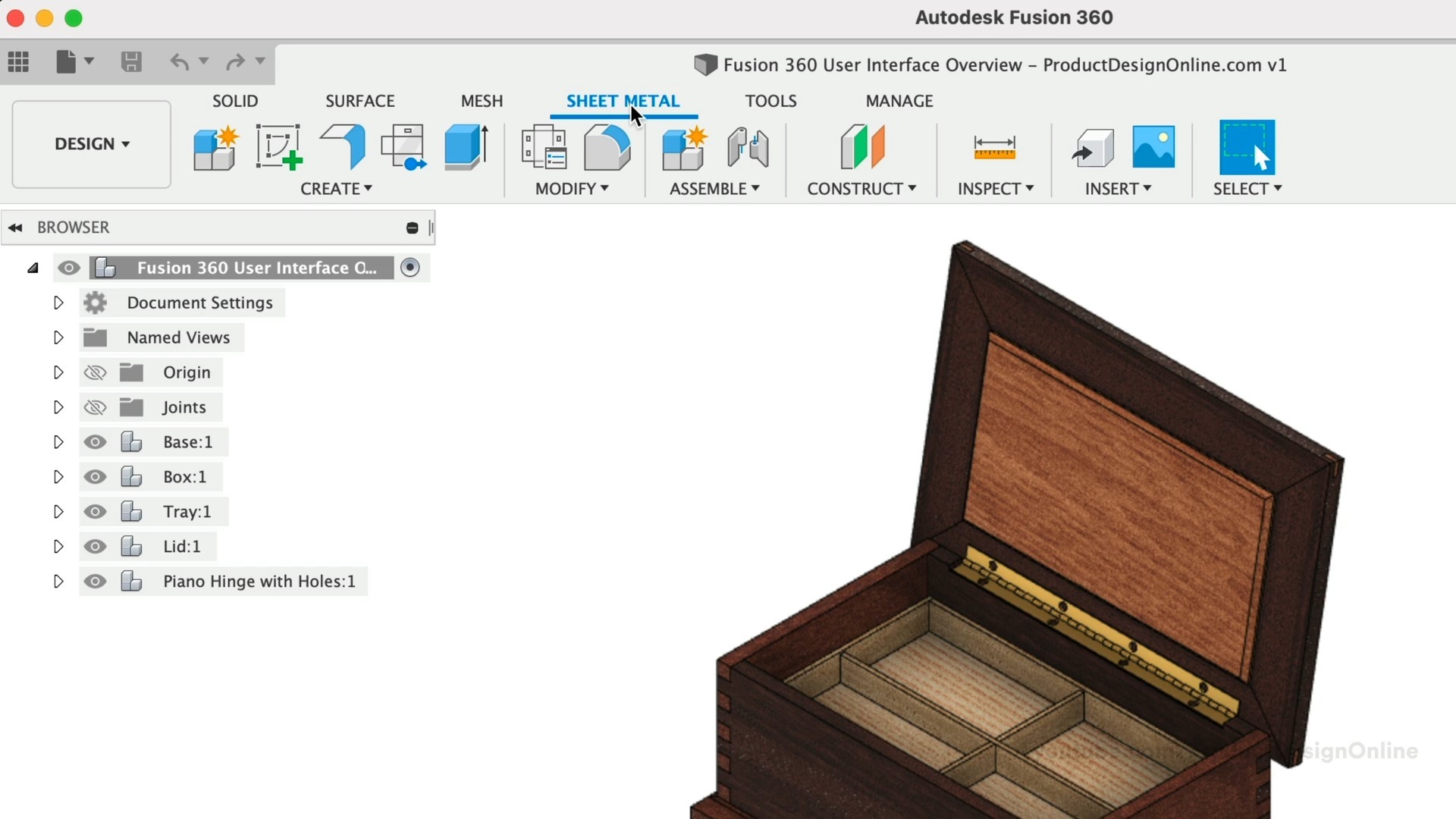Click the Save disk icon
The height and width of the screenshot is (819, 1456).
[131, 61]
